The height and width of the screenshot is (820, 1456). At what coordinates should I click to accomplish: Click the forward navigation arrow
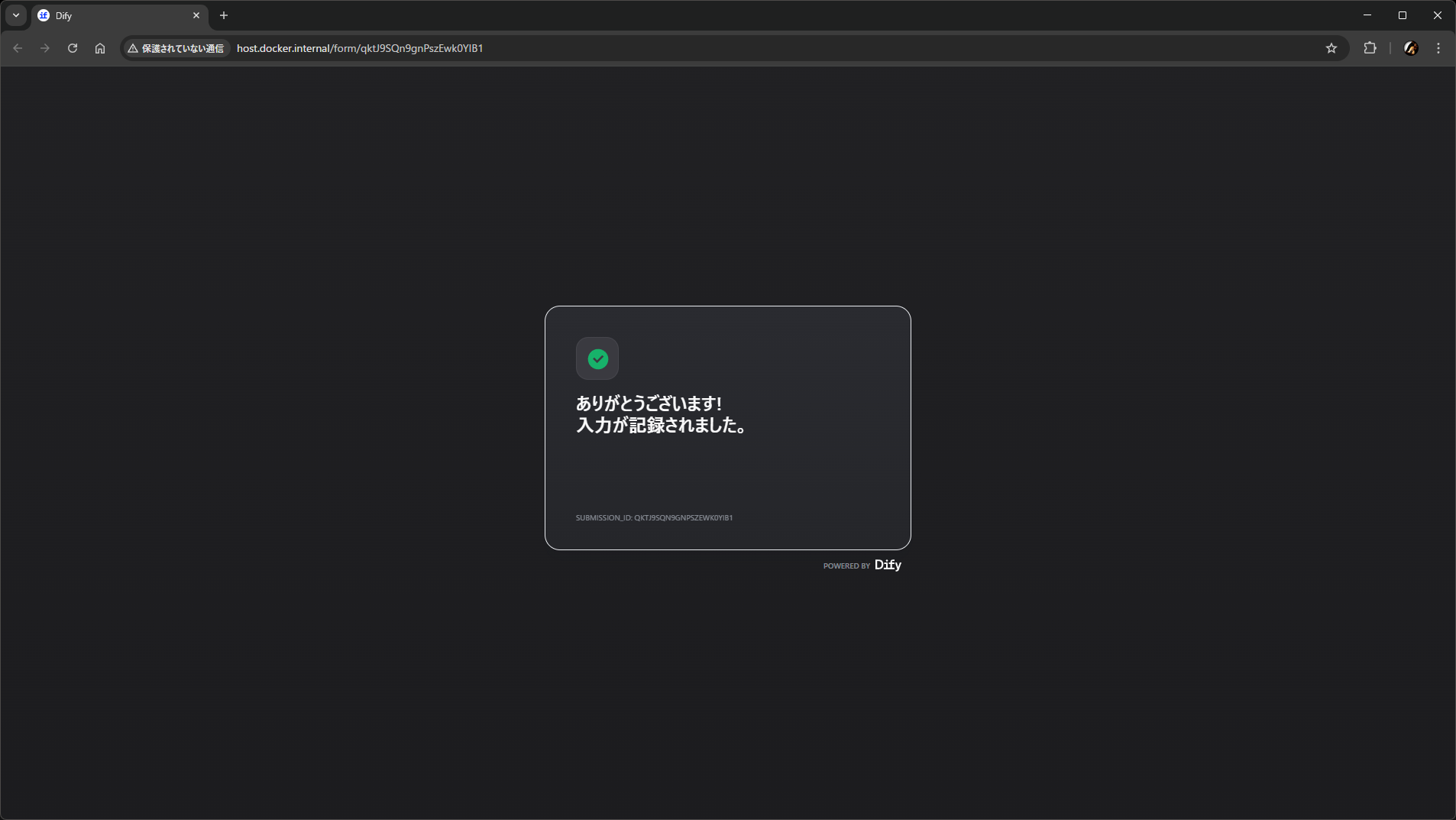coord(45,48)
